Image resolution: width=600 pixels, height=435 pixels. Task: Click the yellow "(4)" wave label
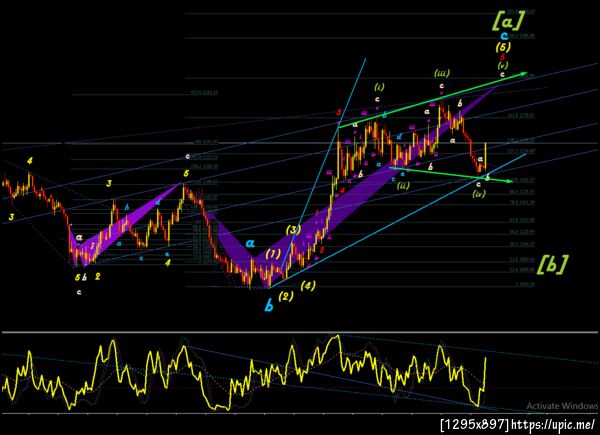tap(308, 286)
